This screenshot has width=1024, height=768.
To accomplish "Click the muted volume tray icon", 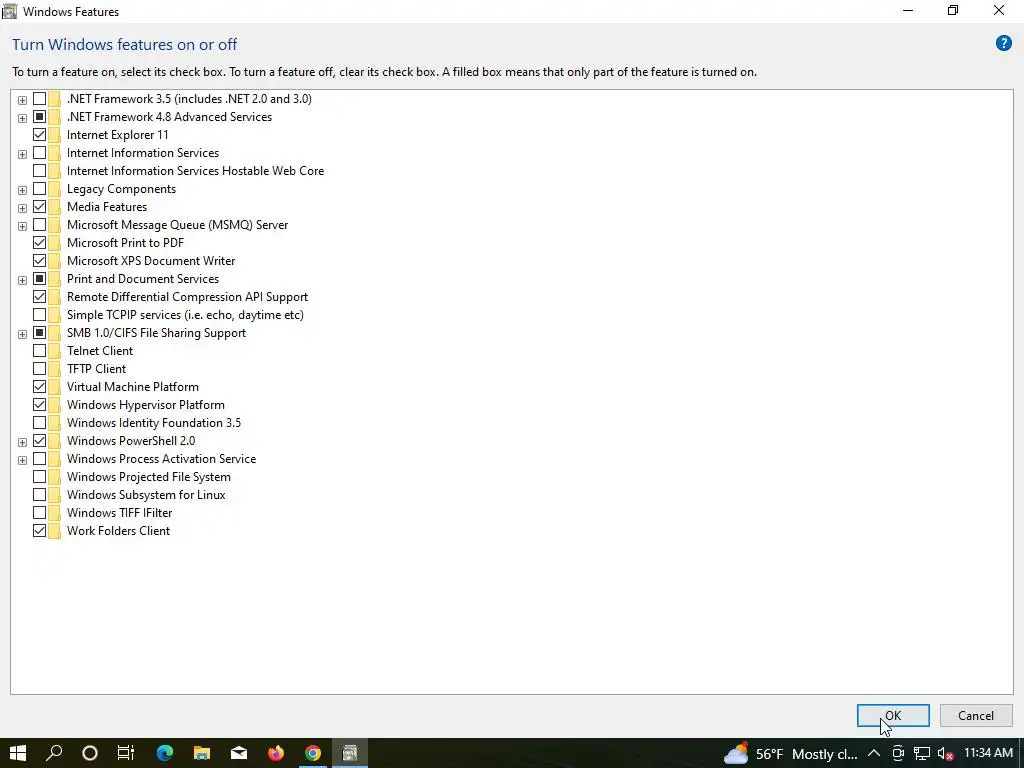I will click(945, 754).
